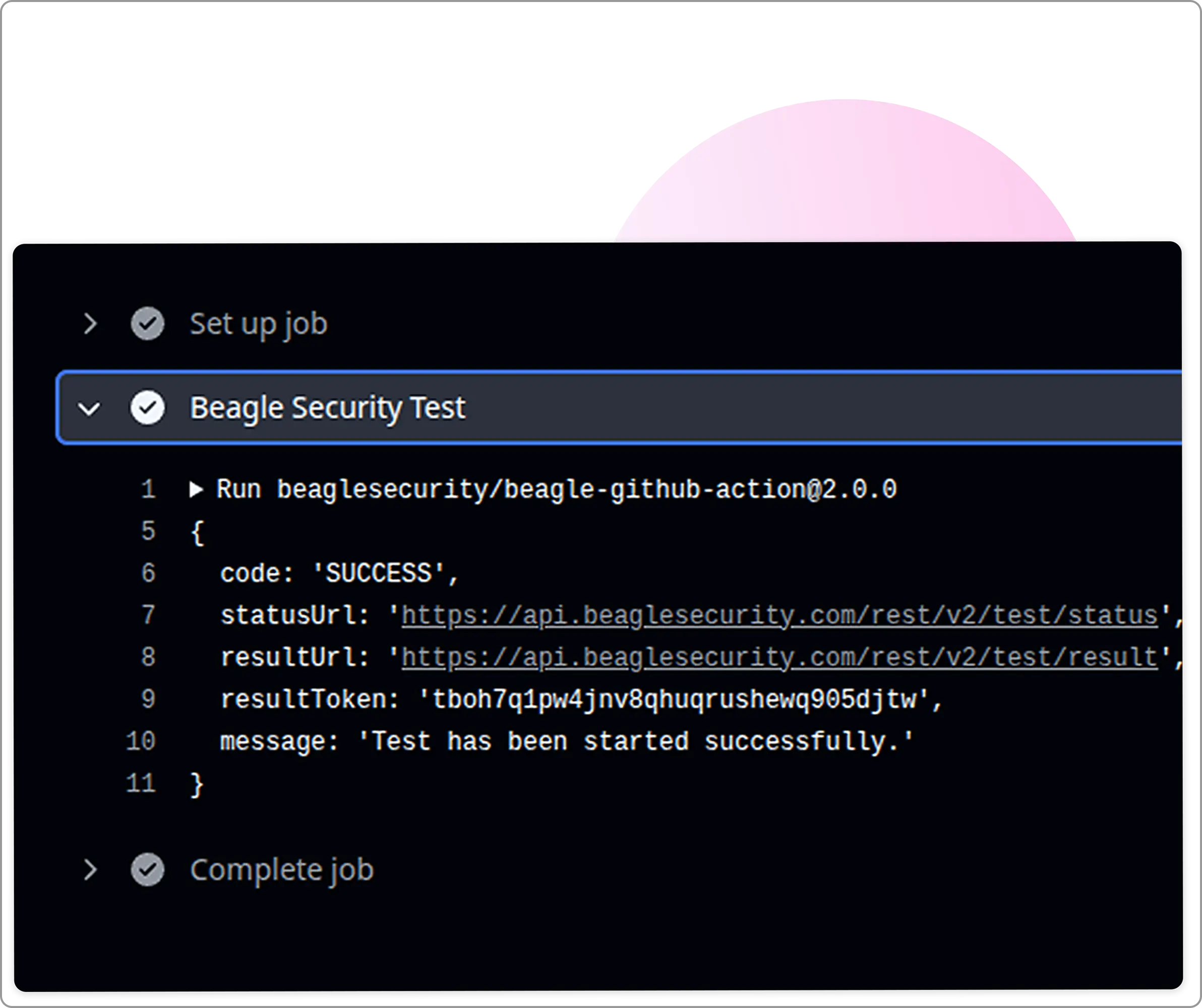Screen dimensions: 1202x1008
Task: Click the resultToken value in the log
Action: (x=674, y=700)
